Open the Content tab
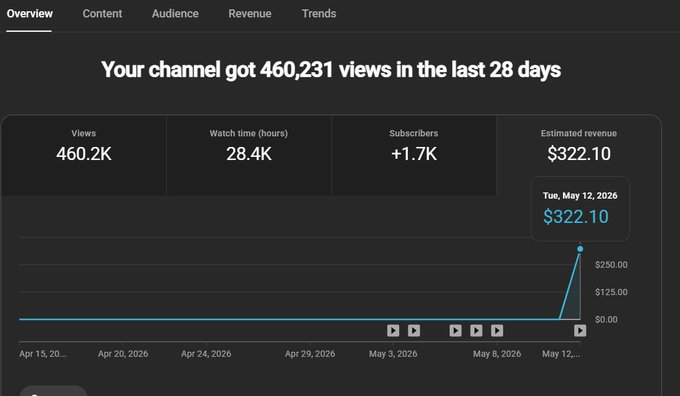Screen dimensions: 680x396 click(x=102, y=14)
